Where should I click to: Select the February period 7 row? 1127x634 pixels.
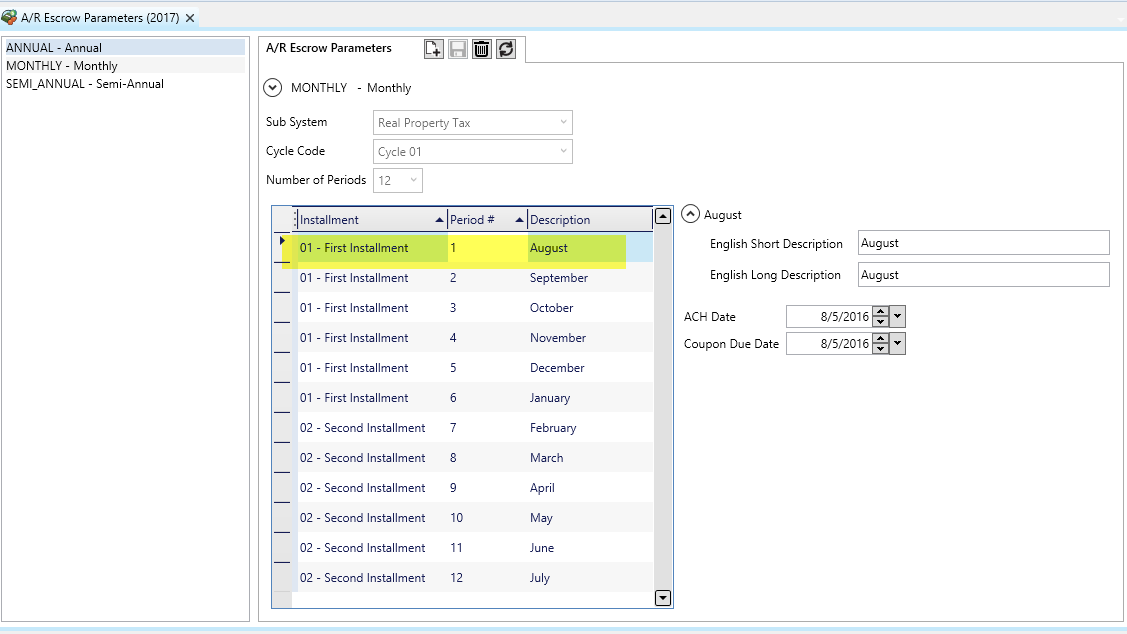coord(553,428)
